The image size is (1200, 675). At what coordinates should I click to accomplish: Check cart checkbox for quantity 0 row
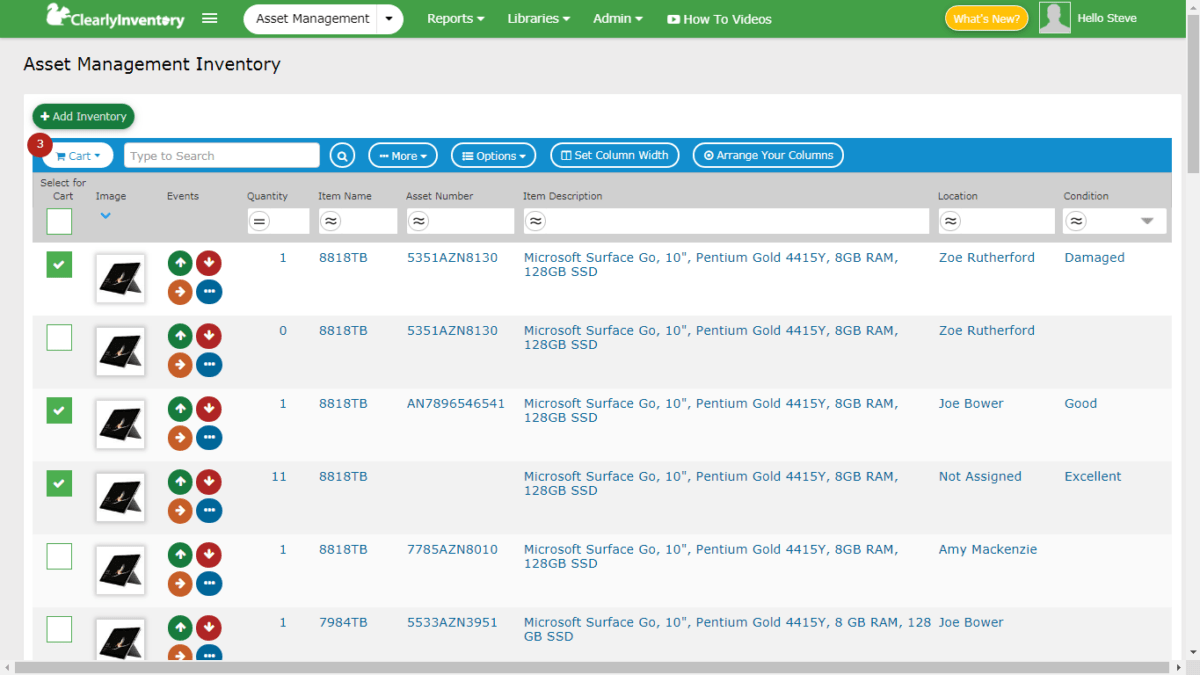click(x=60, y=338)
